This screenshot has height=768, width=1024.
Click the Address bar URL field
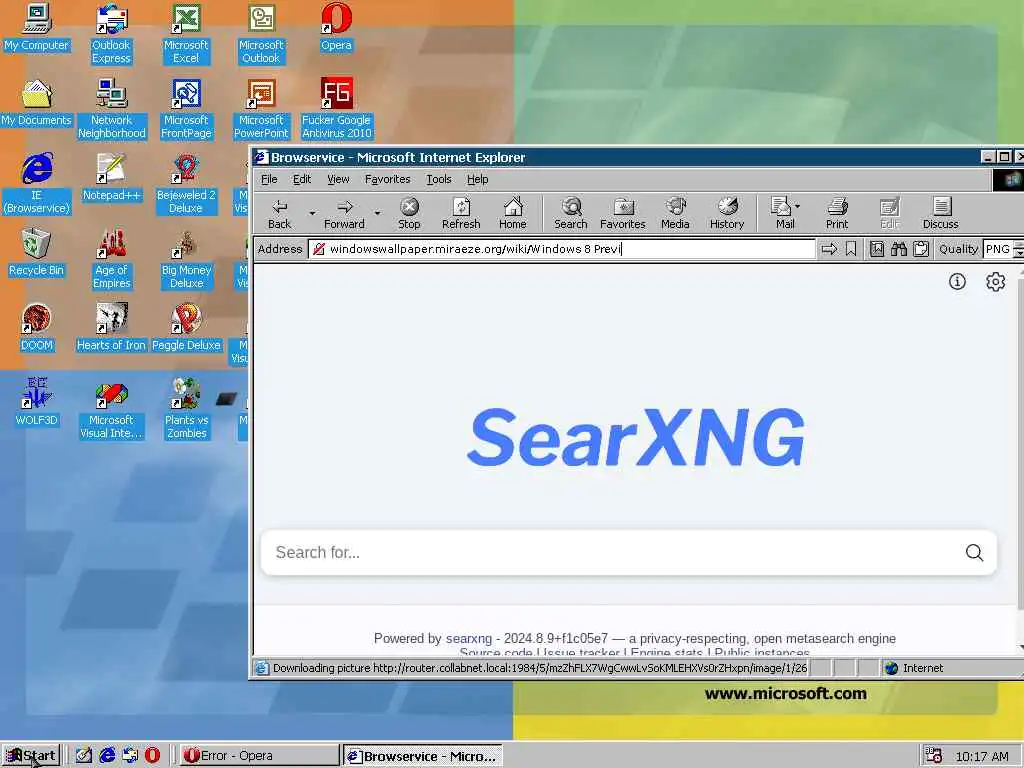tap(562, 249)
